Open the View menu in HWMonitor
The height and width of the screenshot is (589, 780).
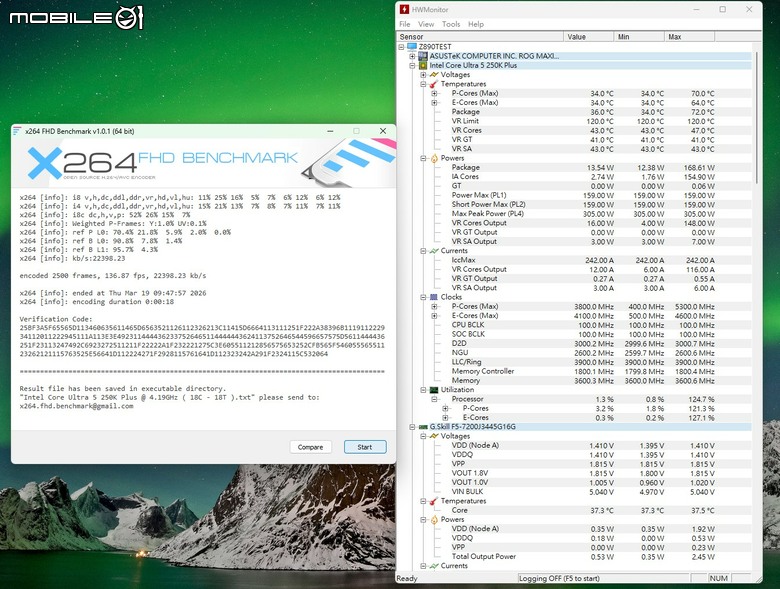coord(426,24)
